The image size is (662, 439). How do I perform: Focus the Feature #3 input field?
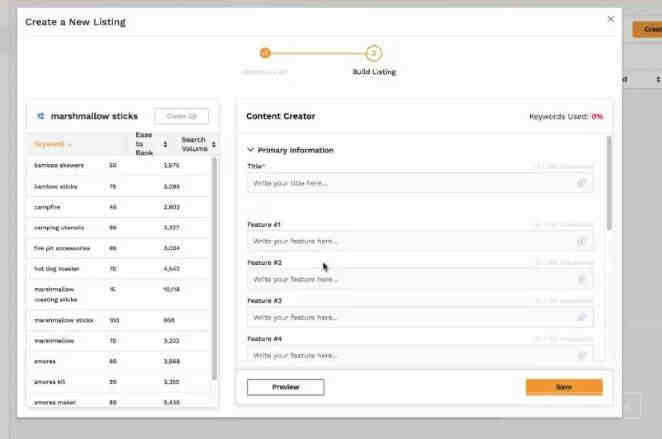420,317
